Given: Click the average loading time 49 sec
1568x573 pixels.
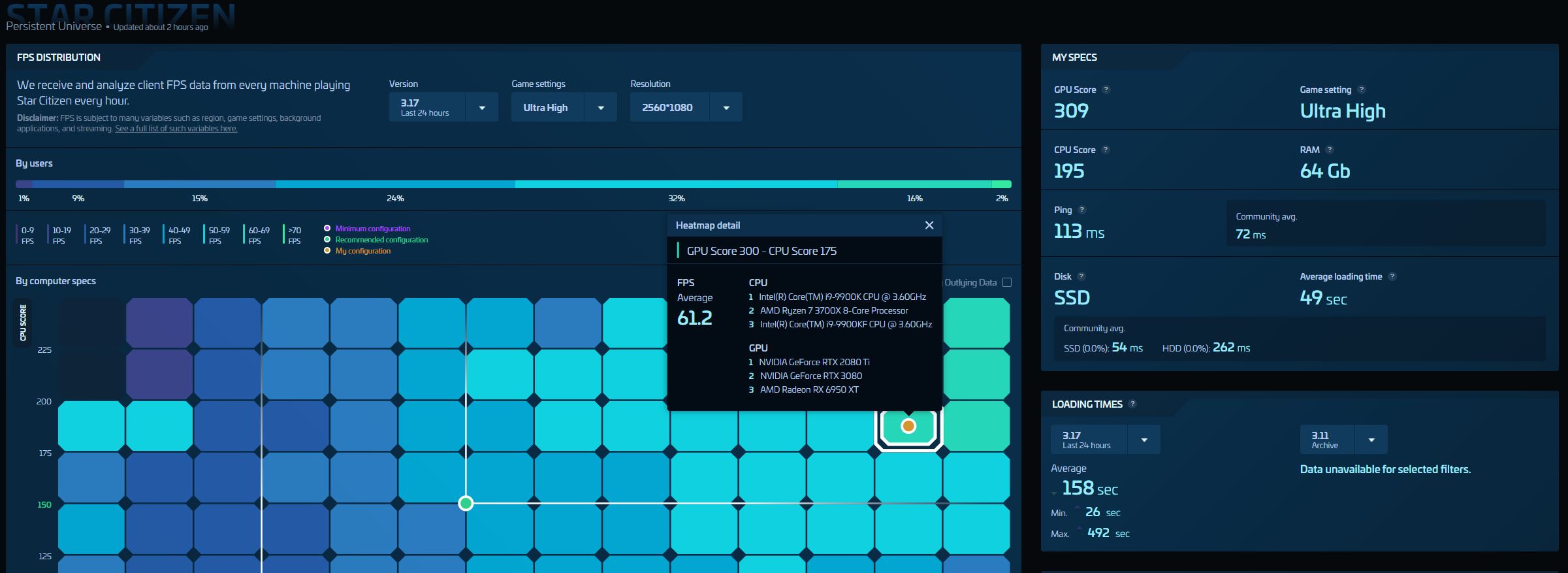Looking at the screenshot, I should pos(1323,298).
